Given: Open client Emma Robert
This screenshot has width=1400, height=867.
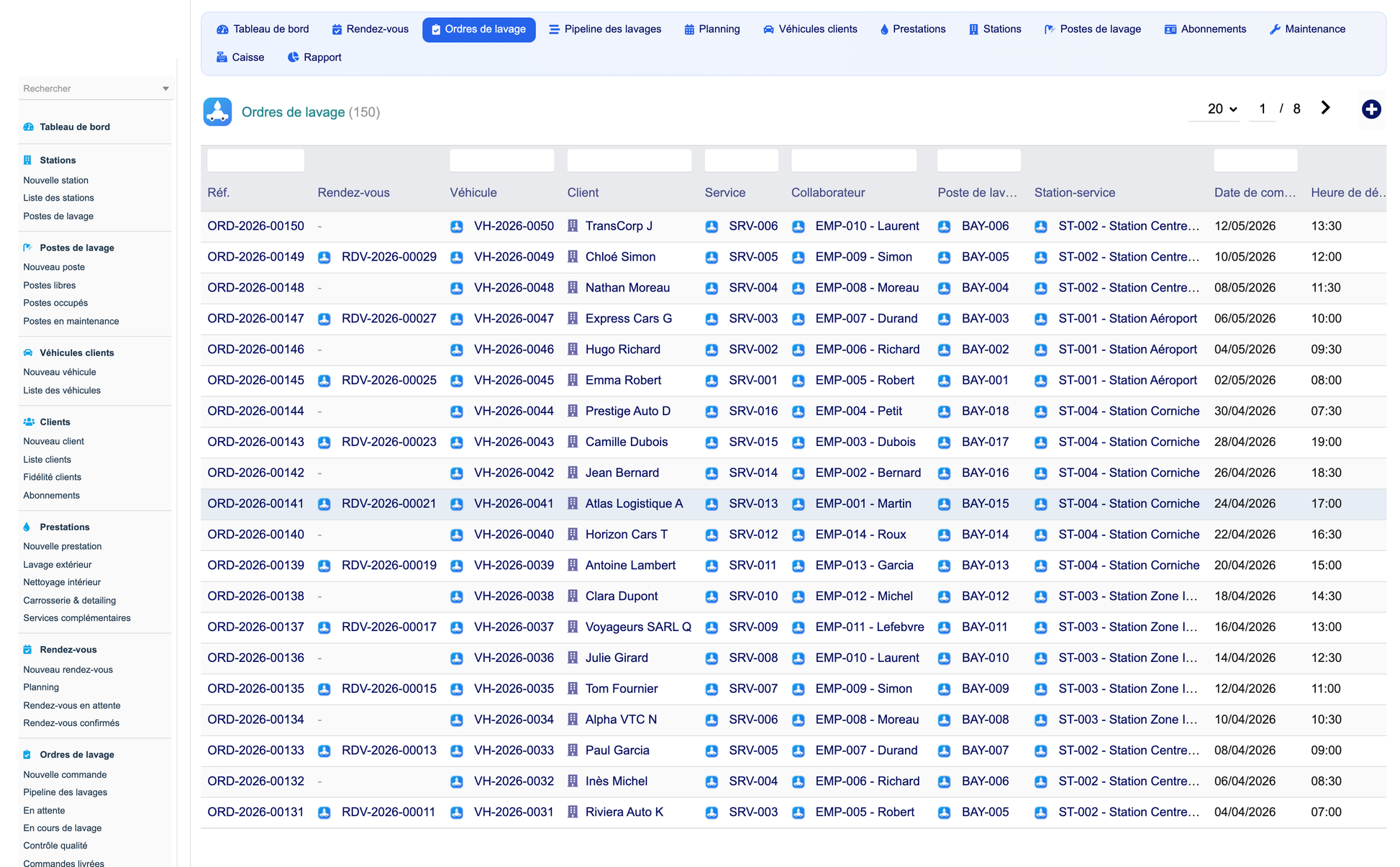Looking at the screenshot, I should point(623,381).
